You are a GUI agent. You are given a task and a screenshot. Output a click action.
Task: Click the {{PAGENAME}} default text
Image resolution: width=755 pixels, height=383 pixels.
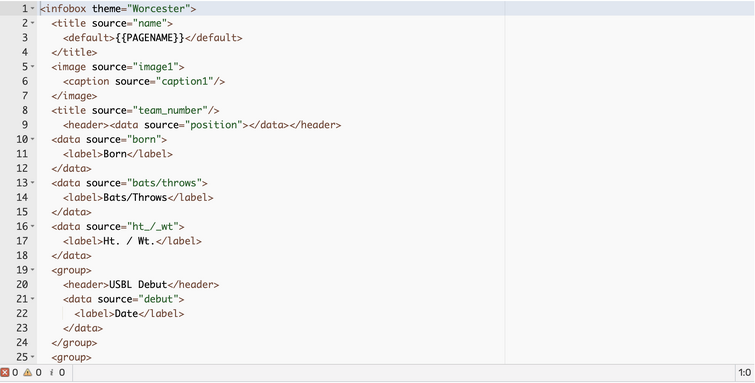(150, 38)
